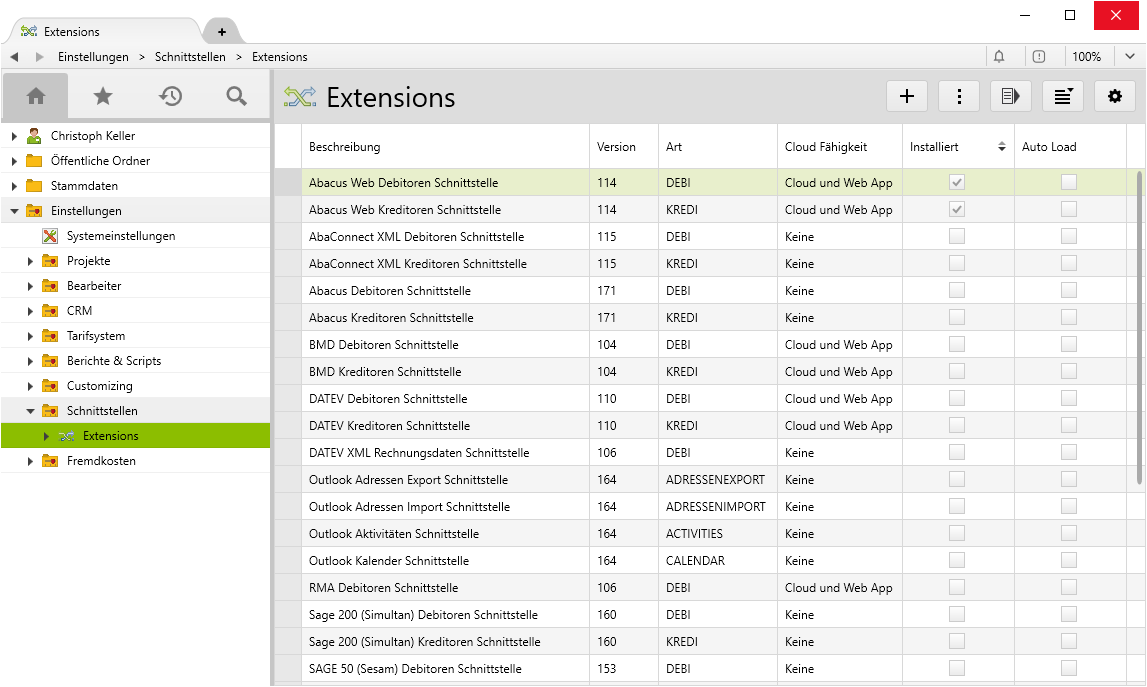Collapse the Einstellungen tree node
The height and width of the screenshot is (687, 1147).
[x=14, y=211]
